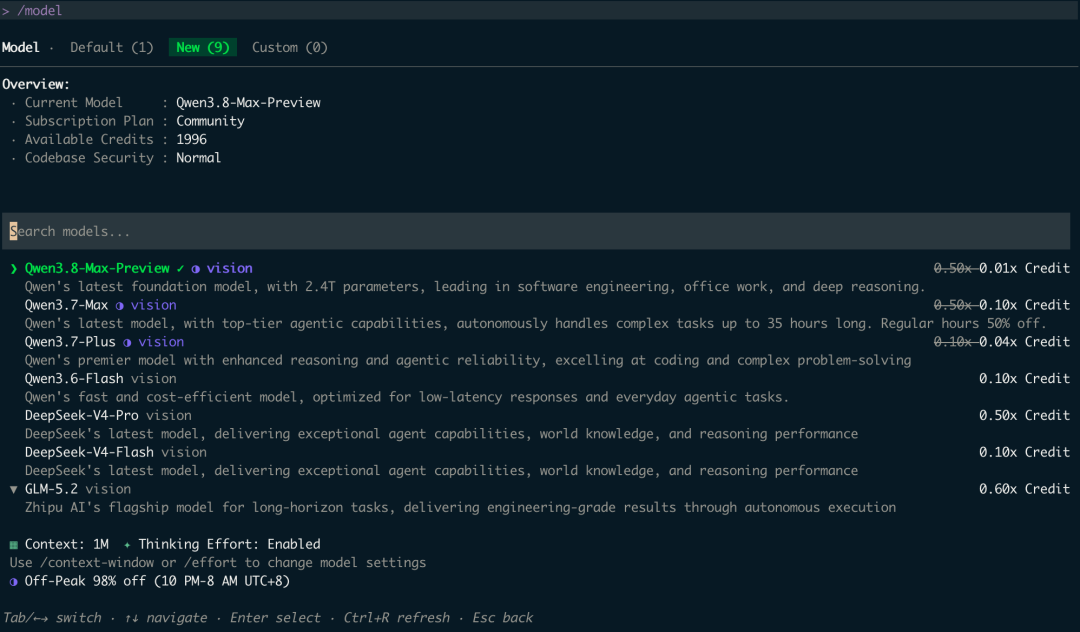Switch to the Custom (0) tab
Screen dimensions: 1080x632
point(289,48)
